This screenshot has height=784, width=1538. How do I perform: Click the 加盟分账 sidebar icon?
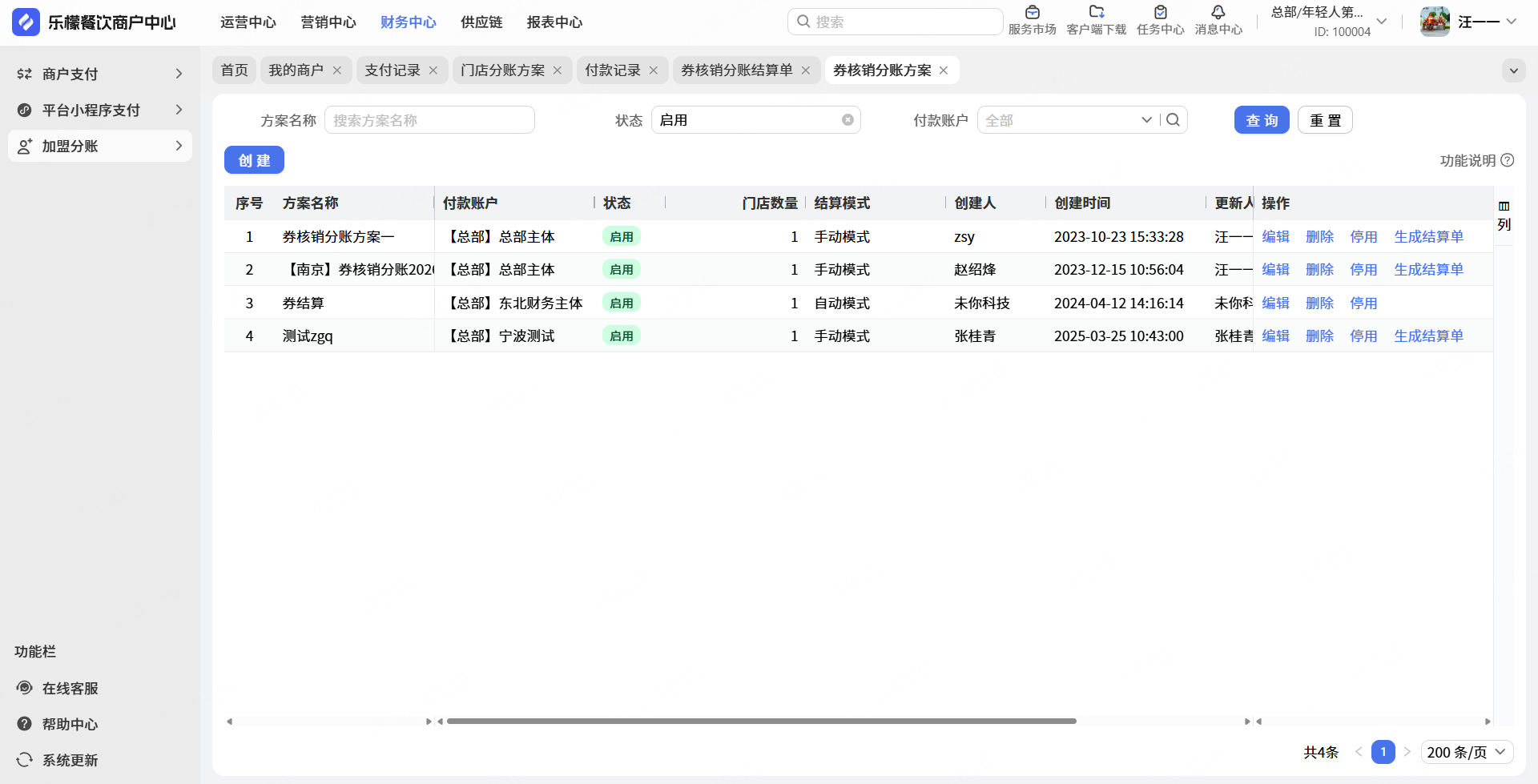(25, 146)
